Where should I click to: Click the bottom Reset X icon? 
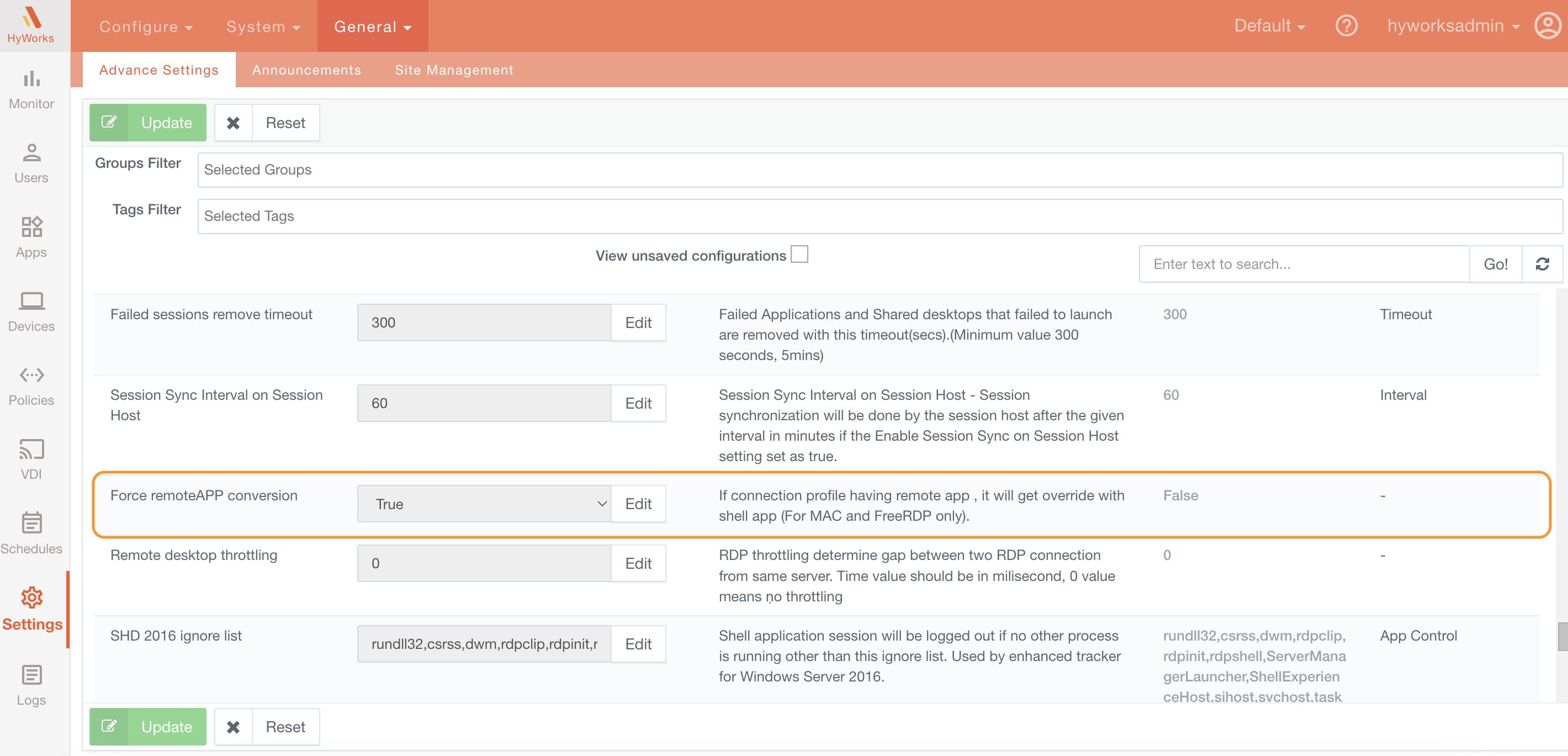[233, 727]
